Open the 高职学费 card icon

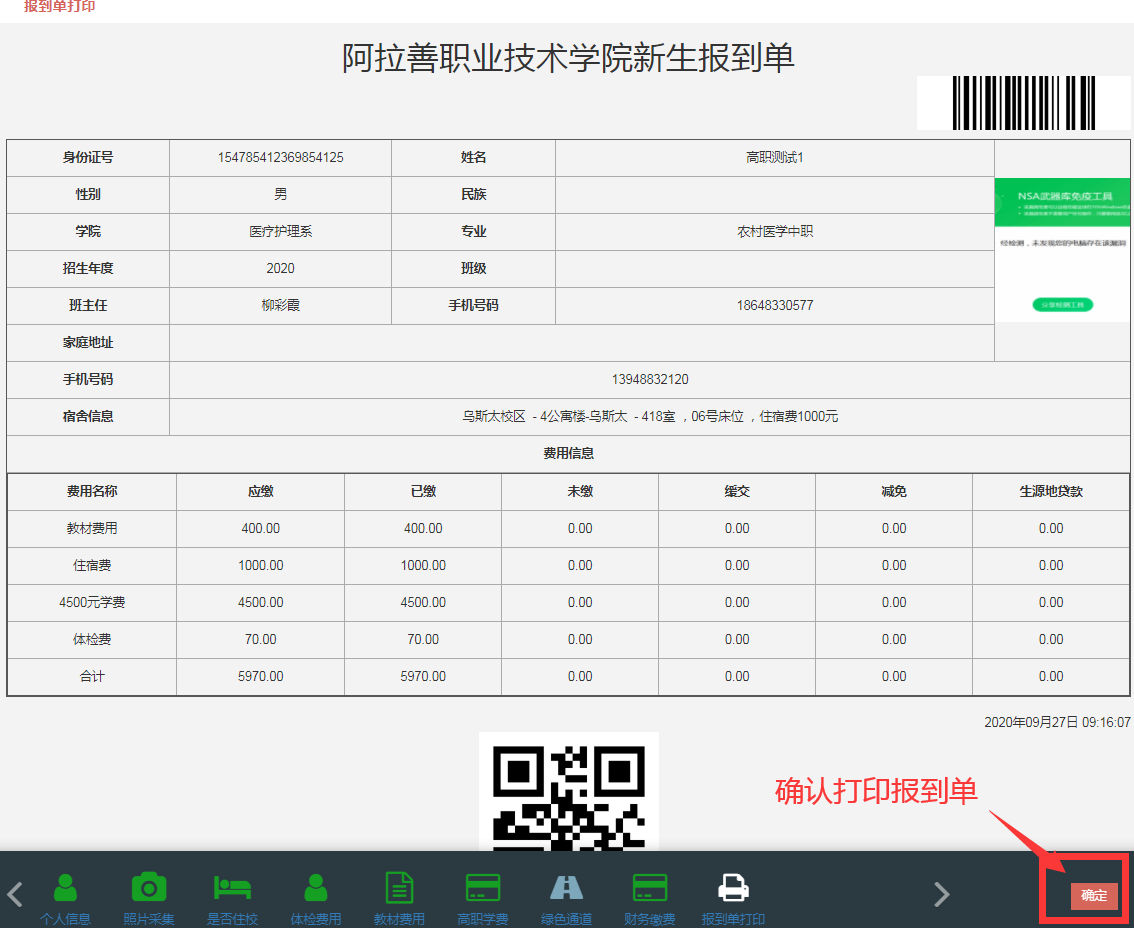click(483, 888)
